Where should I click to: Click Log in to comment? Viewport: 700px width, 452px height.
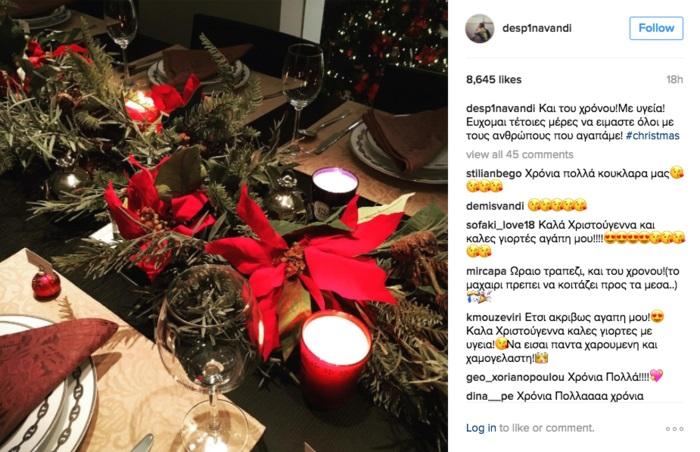click(x=481, y=428)
